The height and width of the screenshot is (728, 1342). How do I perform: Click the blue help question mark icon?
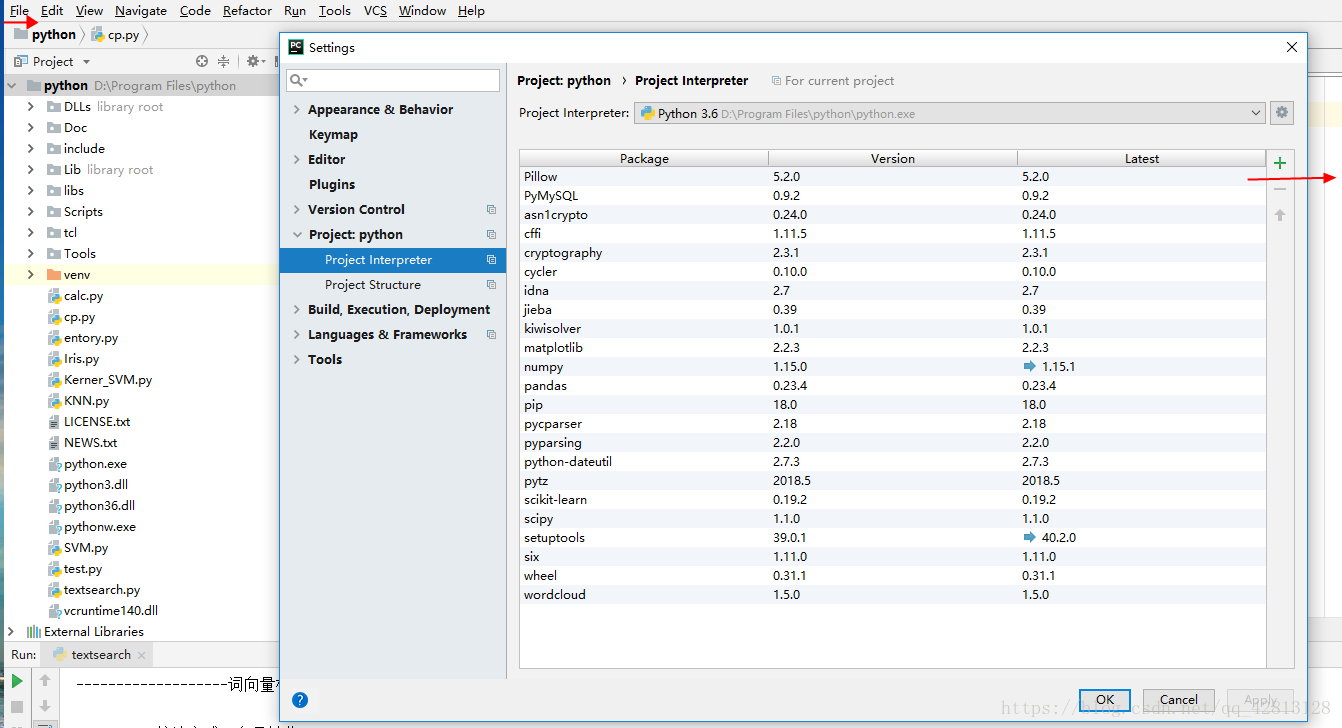coord(300,700)
